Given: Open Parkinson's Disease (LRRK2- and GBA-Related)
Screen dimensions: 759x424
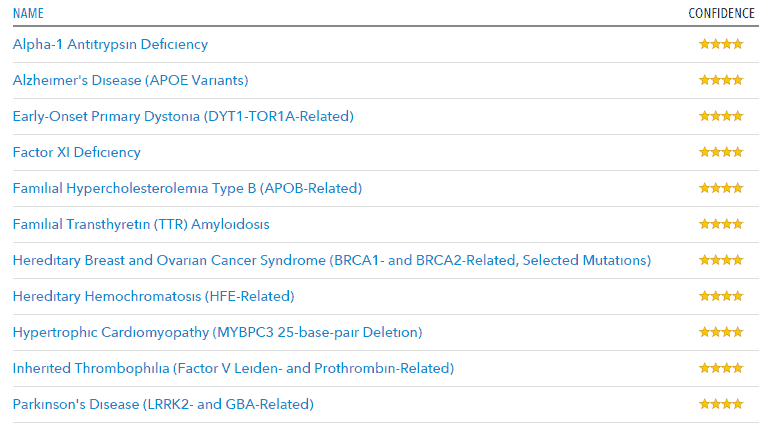Looking at the screenshot, I should [163, 404].
